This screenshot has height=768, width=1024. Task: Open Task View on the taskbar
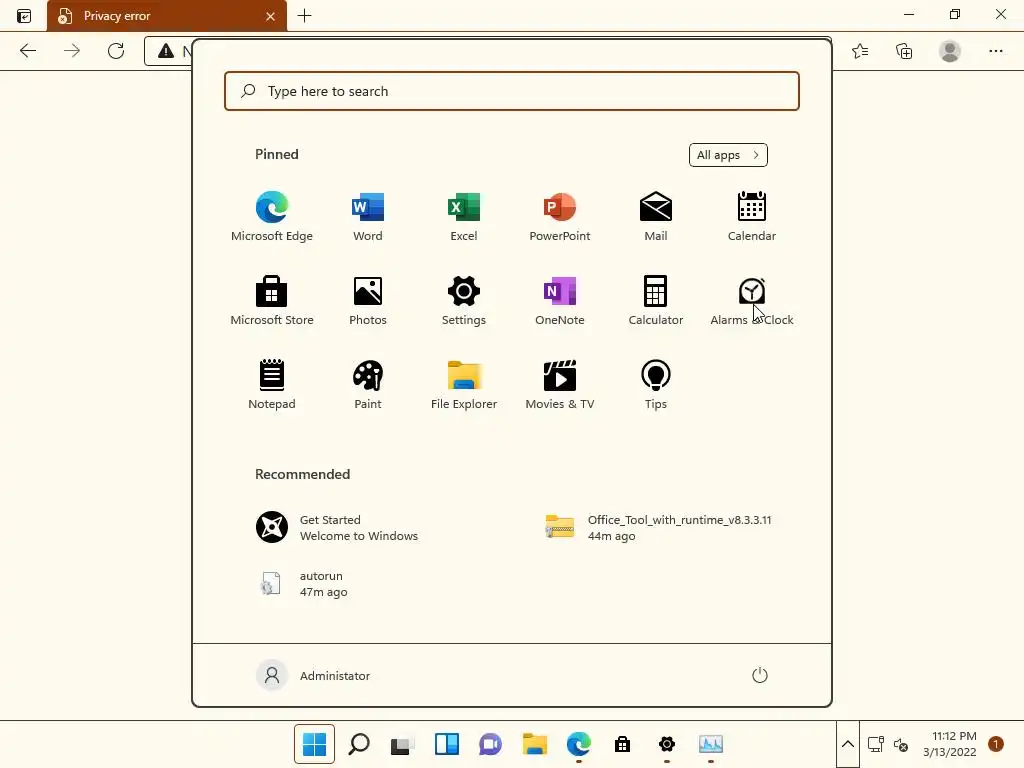pyautogui.click(x=402, y=744)
